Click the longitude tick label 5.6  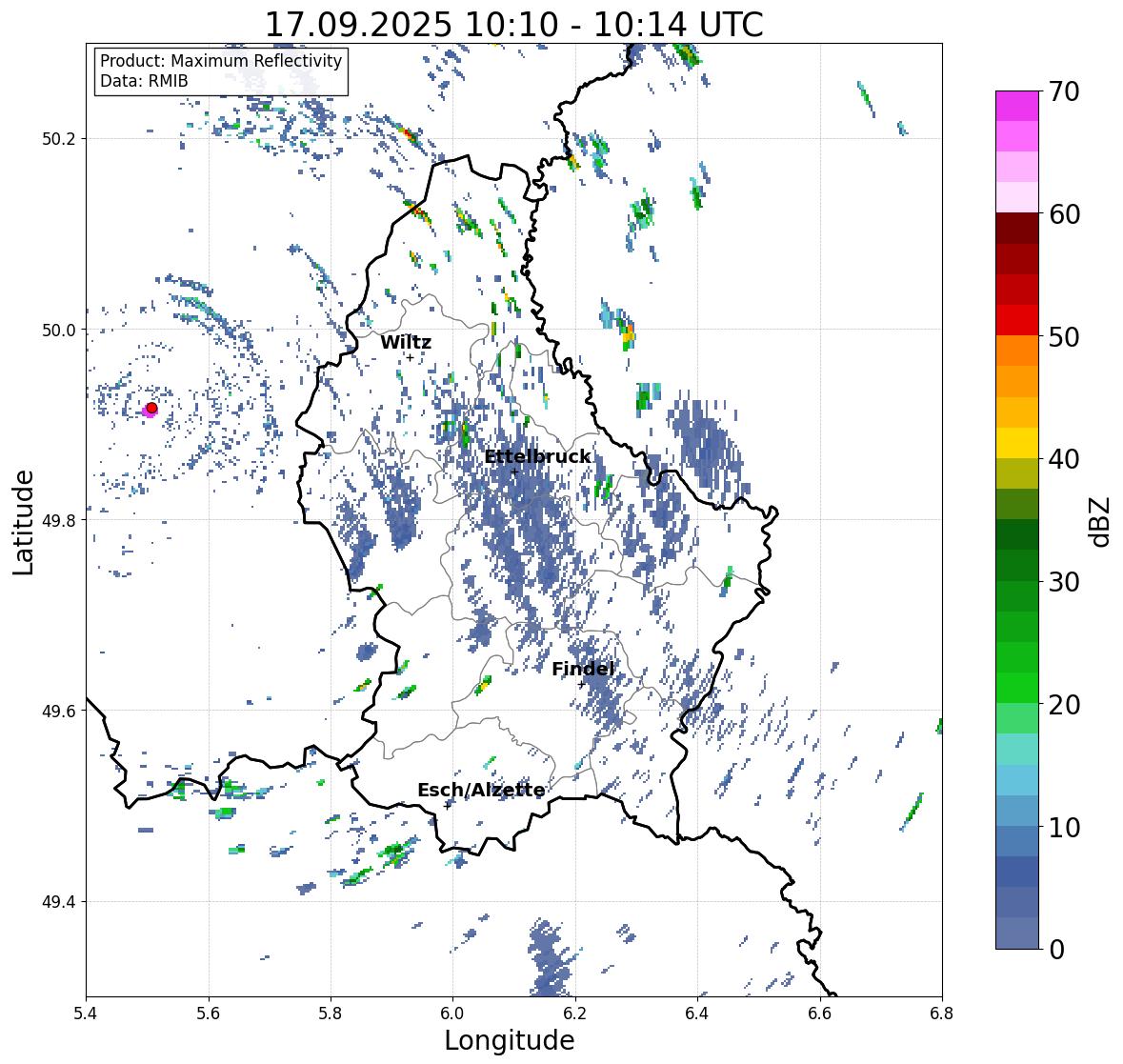tap(209, 1013)
